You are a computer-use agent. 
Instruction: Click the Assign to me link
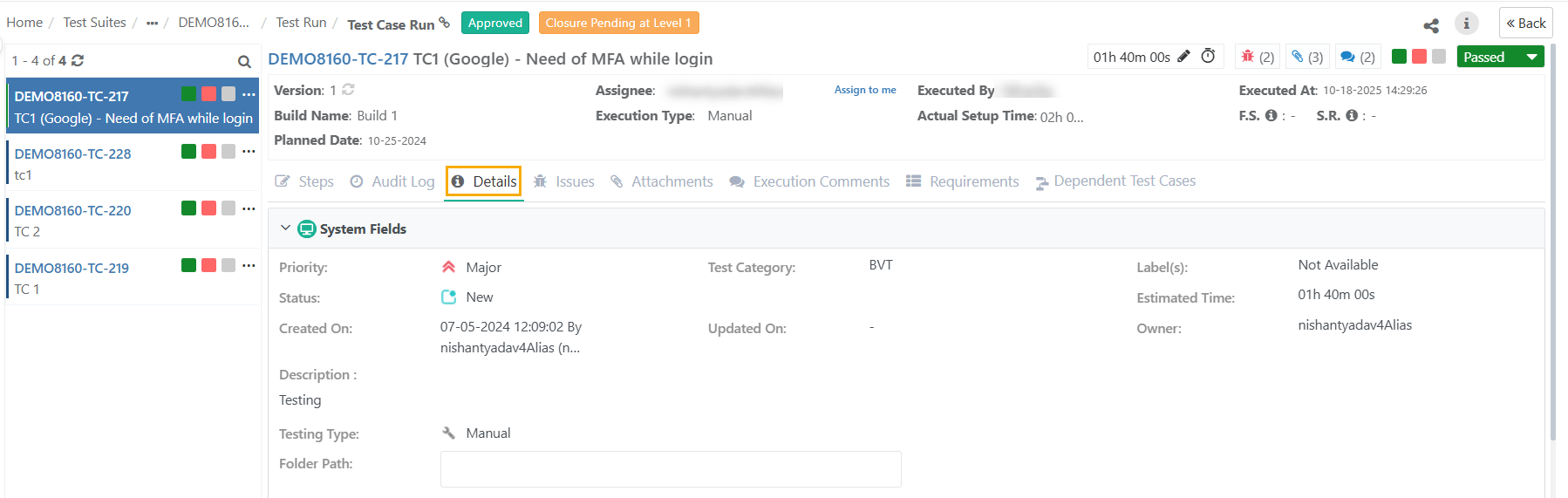[x=864, y=90]
